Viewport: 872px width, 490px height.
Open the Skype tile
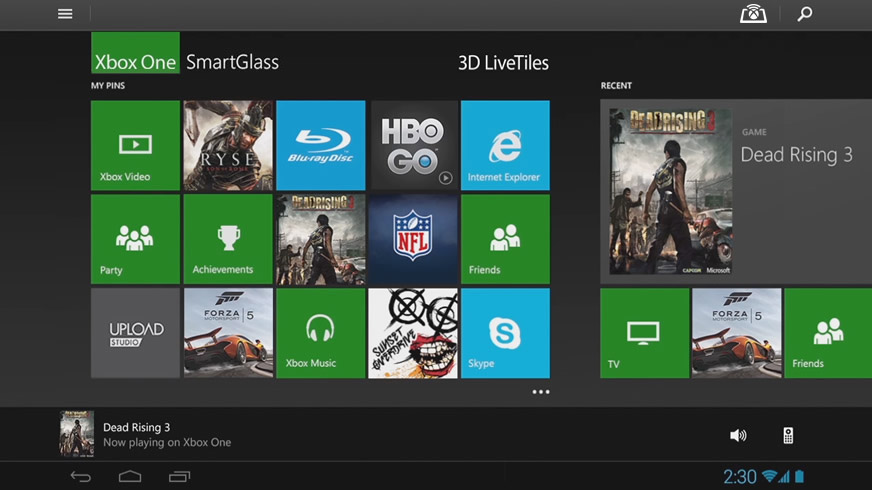coord(505,333)
